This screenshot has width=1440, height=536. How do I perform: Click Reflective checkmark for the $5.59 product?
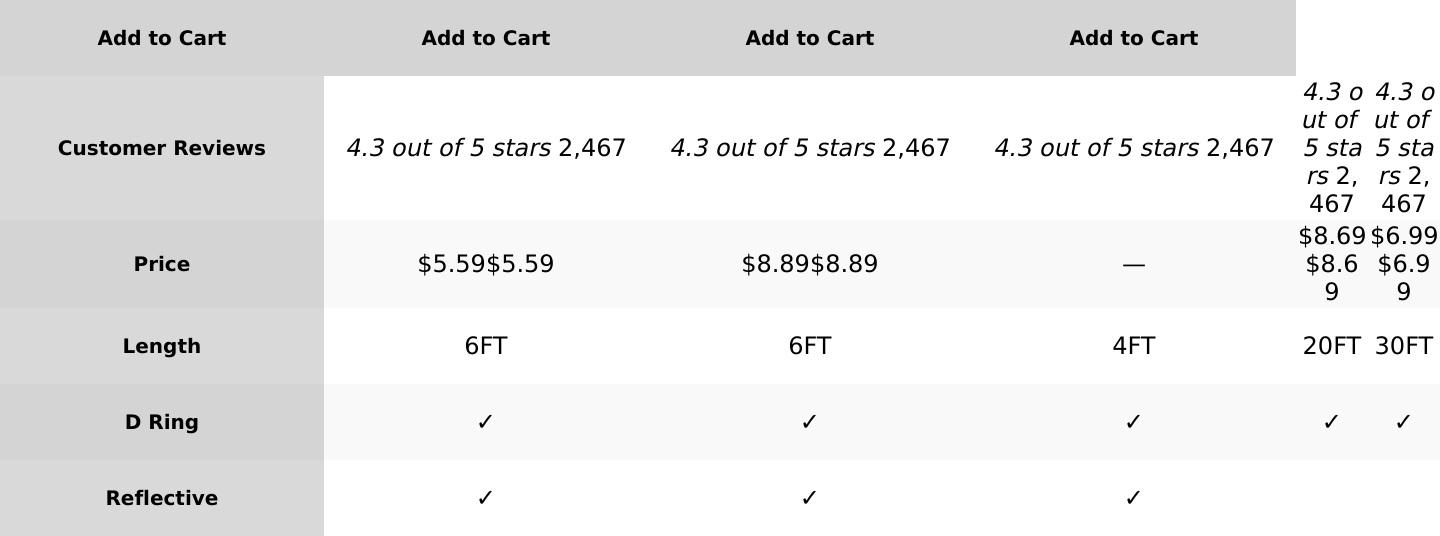[x=485, y=498]
